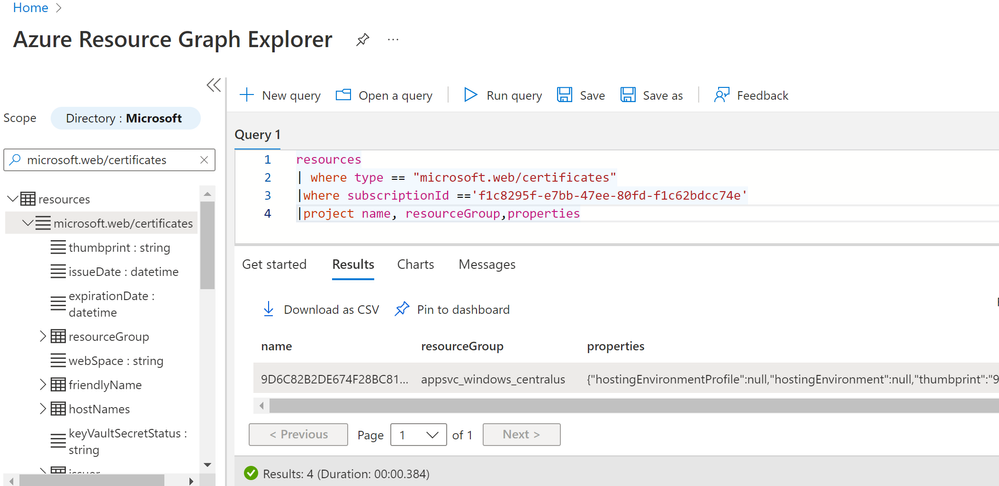
Task: Click the tree horizontal scroll right arrow
Action: 190,480
